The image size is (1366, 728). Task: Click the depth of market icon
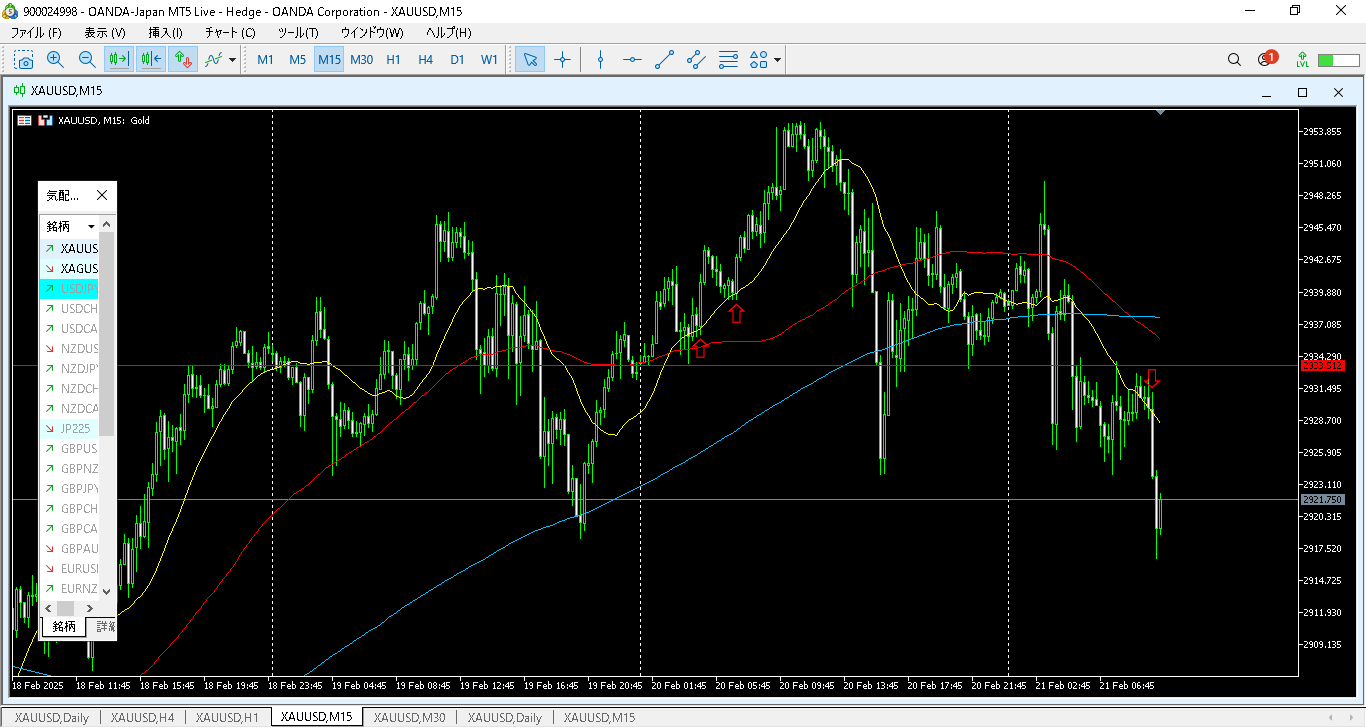click(x=44, y=121)
